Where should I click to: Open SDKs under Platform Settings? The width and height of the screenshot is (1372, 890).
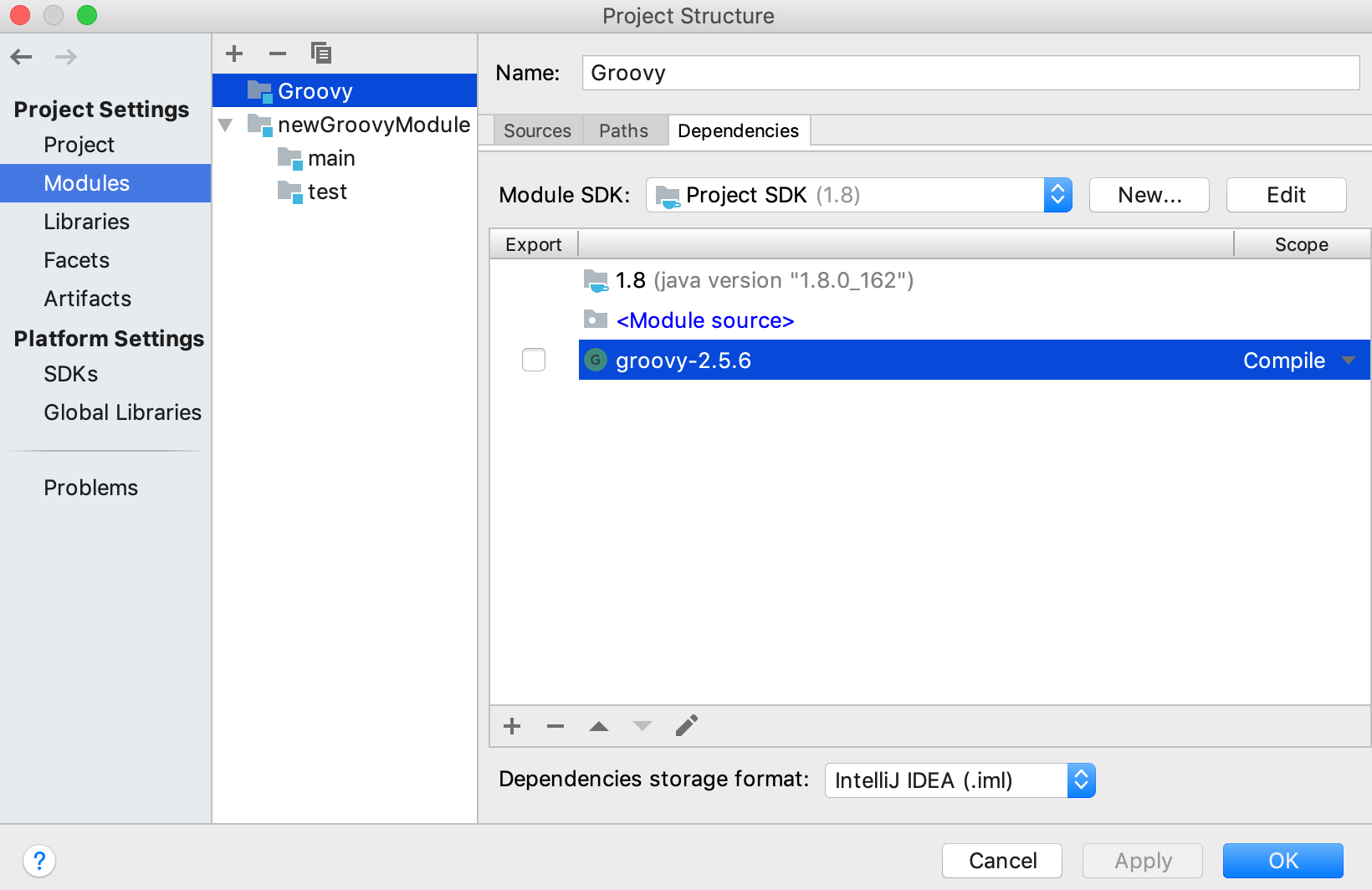[x=71, y=374]
